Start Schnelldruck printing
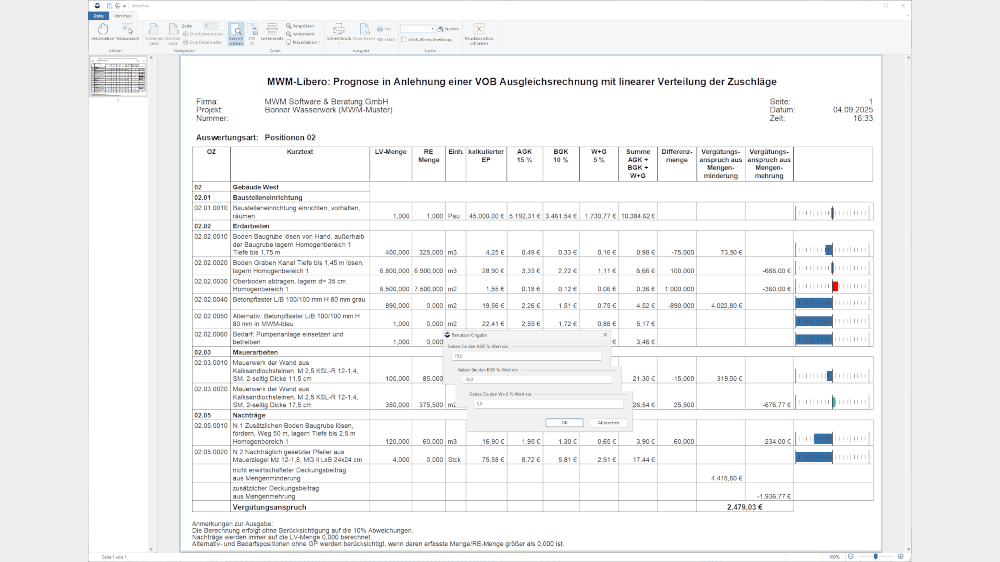The width and height of the screenshot is (1000, 562). point(339,33)
